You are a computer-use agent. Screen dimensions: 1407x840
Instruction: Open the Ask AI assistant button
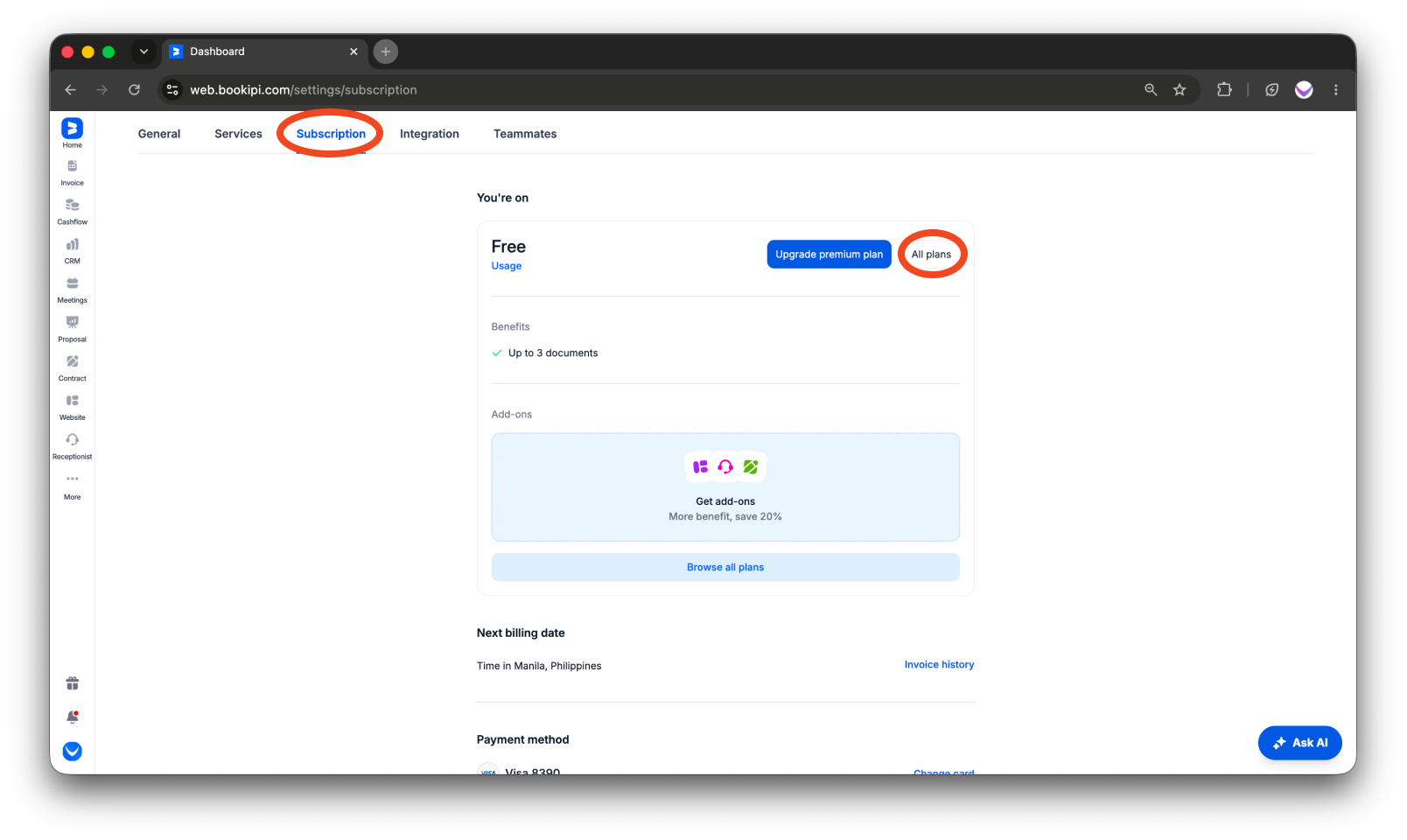coord(1299,743)
